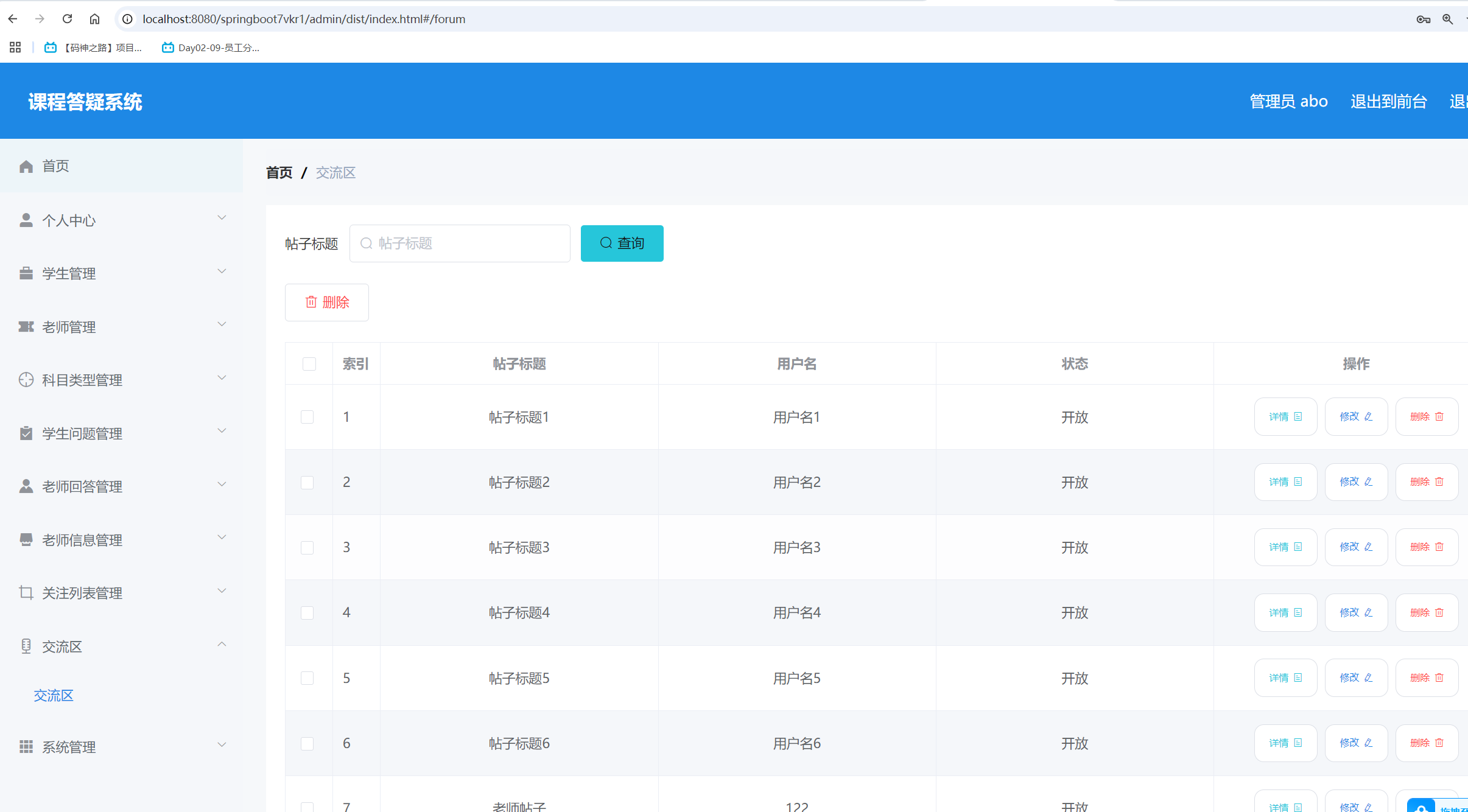
Task: Open the saved passwords key icon
Action: point(1423,19)
